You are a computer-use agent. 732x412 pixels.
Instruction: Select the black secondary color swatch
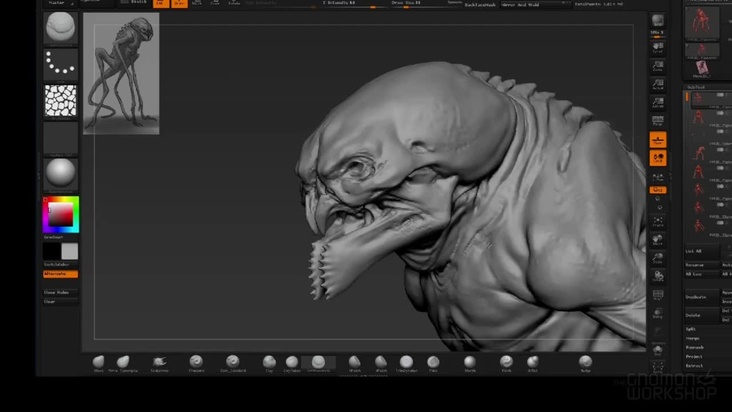coord(51,251)
